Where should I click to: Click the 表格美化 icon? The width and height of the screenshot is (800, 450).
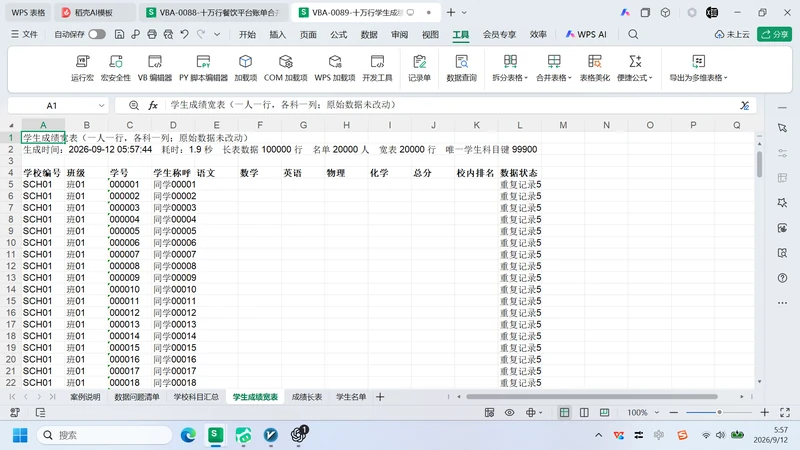[x=594, y=68]
